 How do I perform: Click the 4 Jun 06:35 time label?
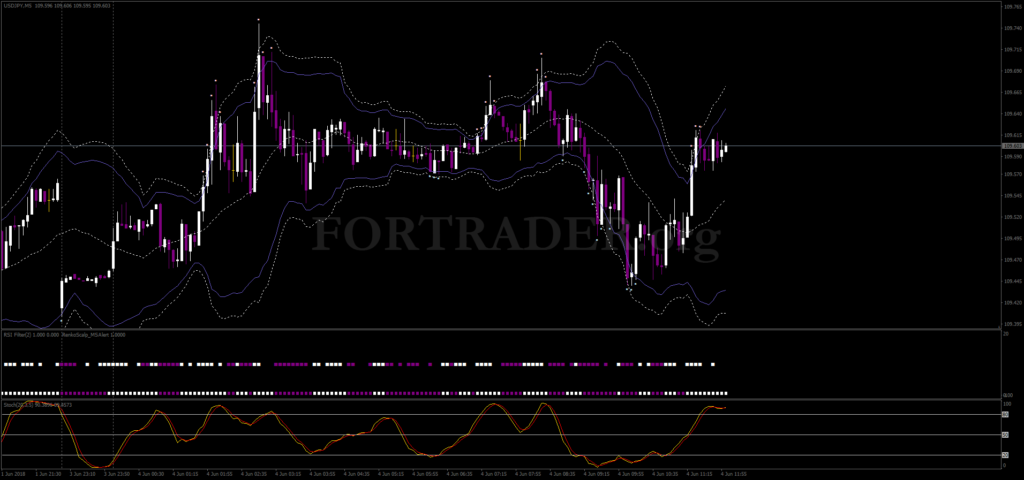click(x=460, y=475)
